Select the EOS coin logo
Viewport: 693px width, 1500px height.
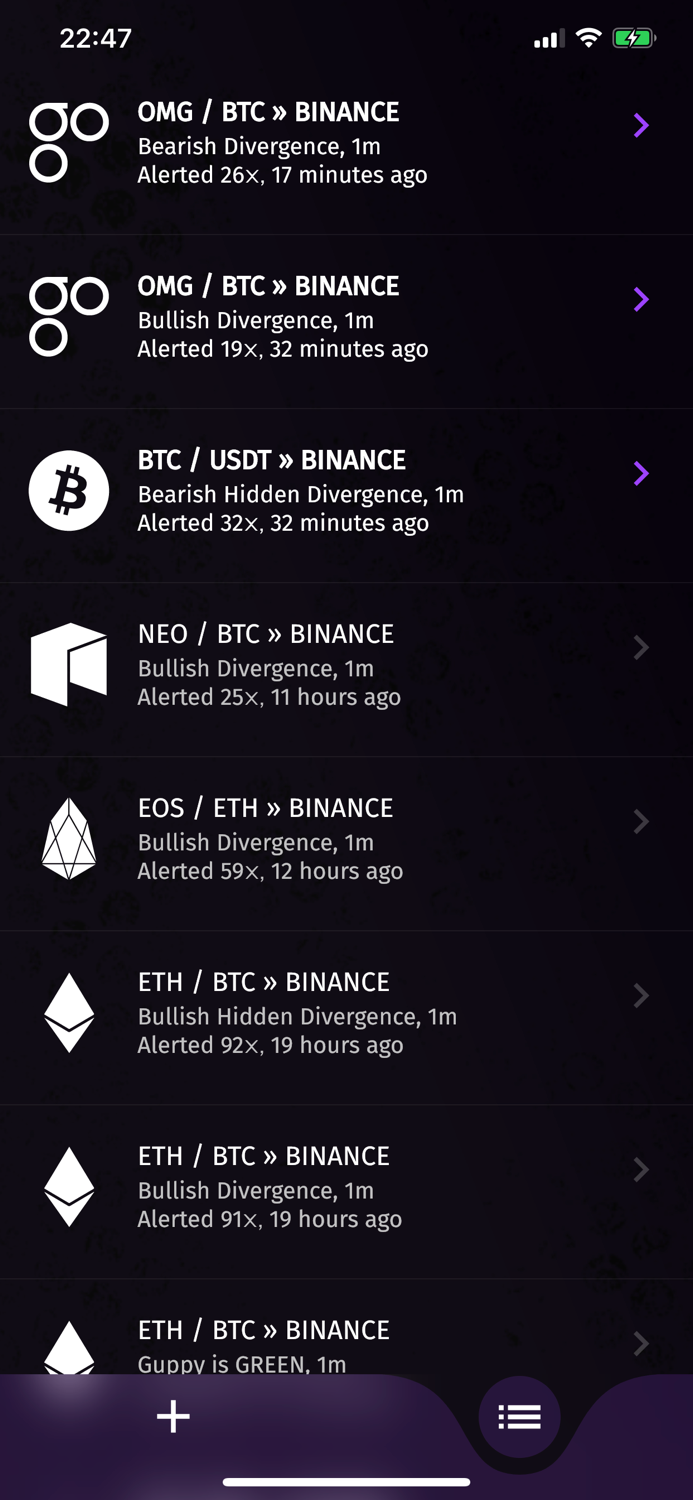pos(68,838)
